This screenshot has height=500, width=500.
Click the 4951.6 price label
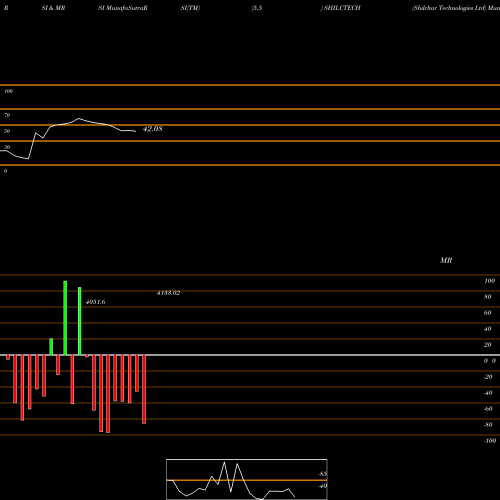pyautogui.click(x=96, y=302)
